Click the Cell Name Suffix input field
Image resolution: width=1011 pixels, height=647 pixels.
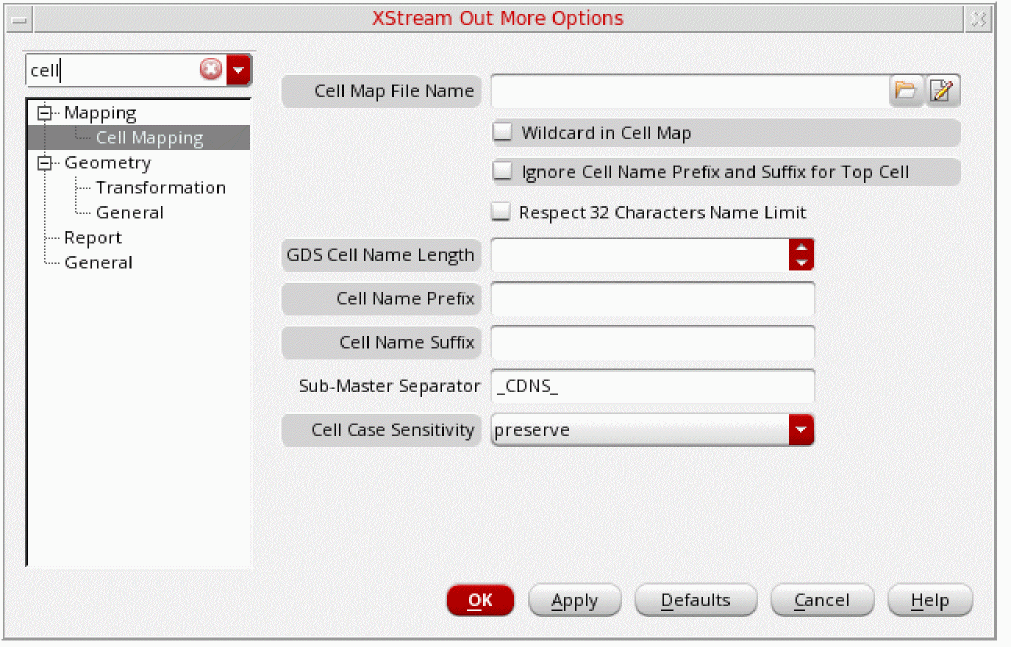653,343
